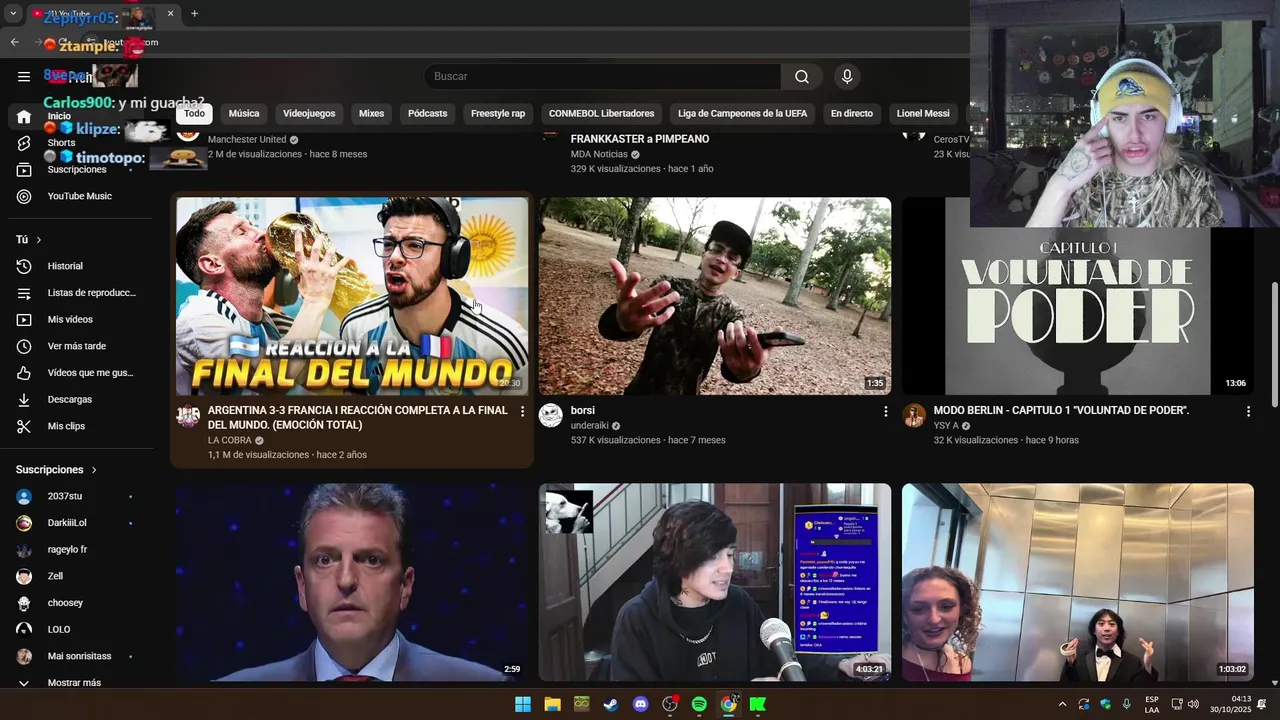
Task: Click the Buscar search input field
Action: (x=603, y=76)
